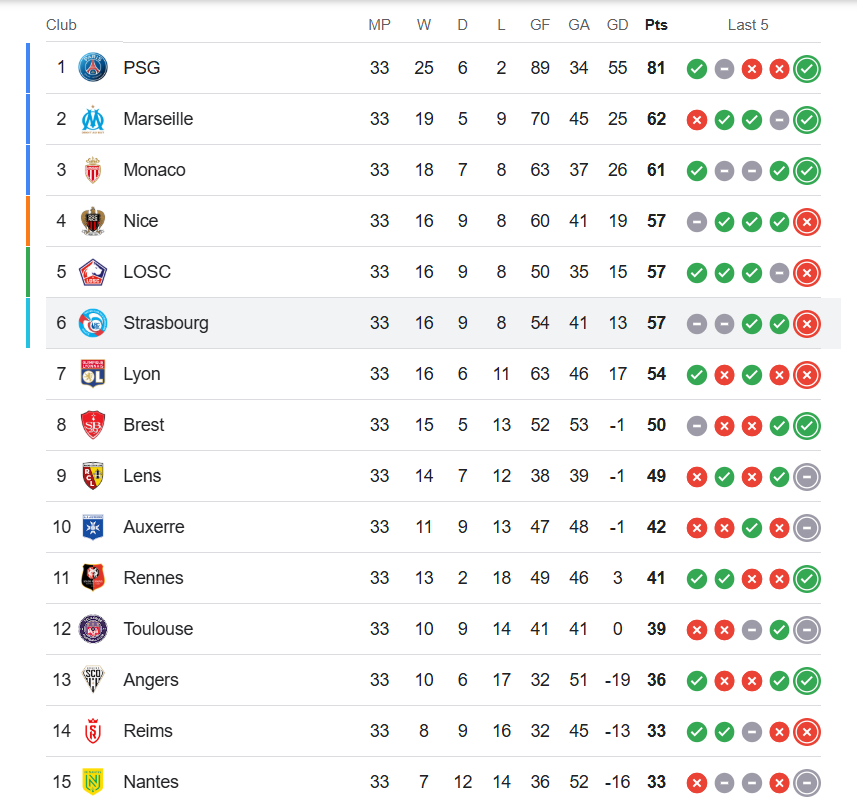Select the Monaco team crest
The height and width of the screenshot is (803, 857).
93,170
